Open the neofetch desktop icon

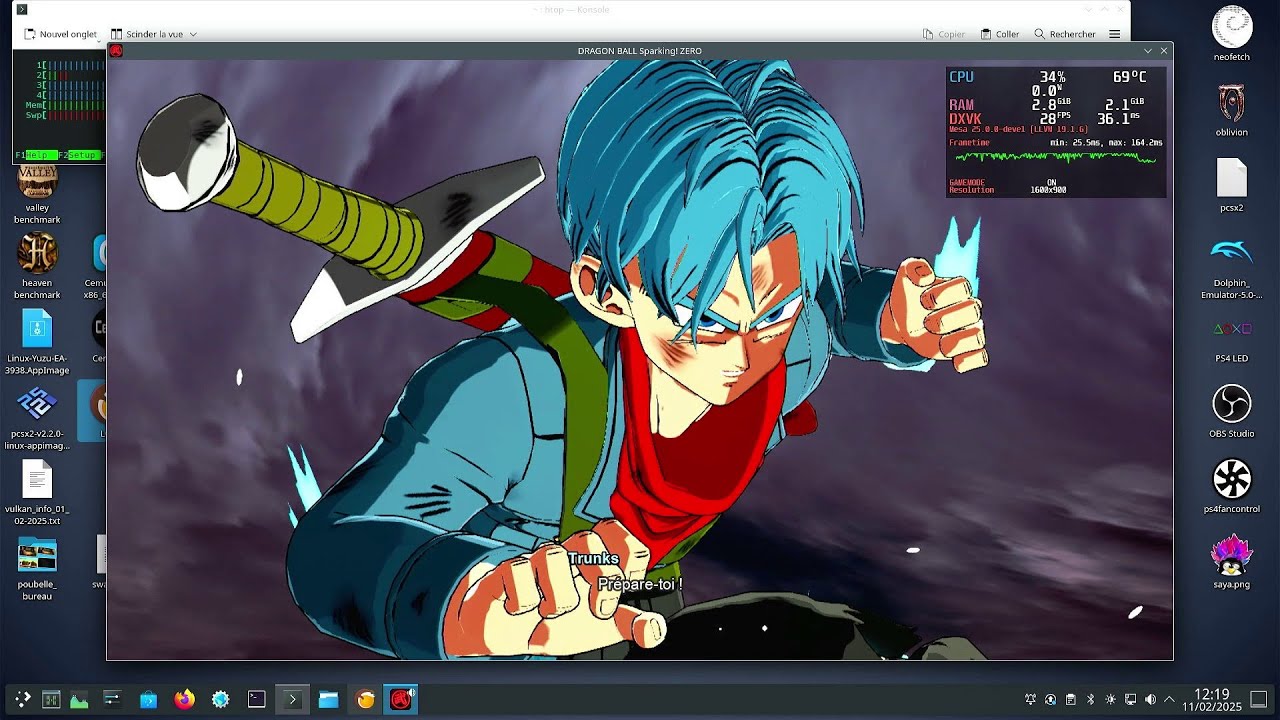(x=1232, y=34)
